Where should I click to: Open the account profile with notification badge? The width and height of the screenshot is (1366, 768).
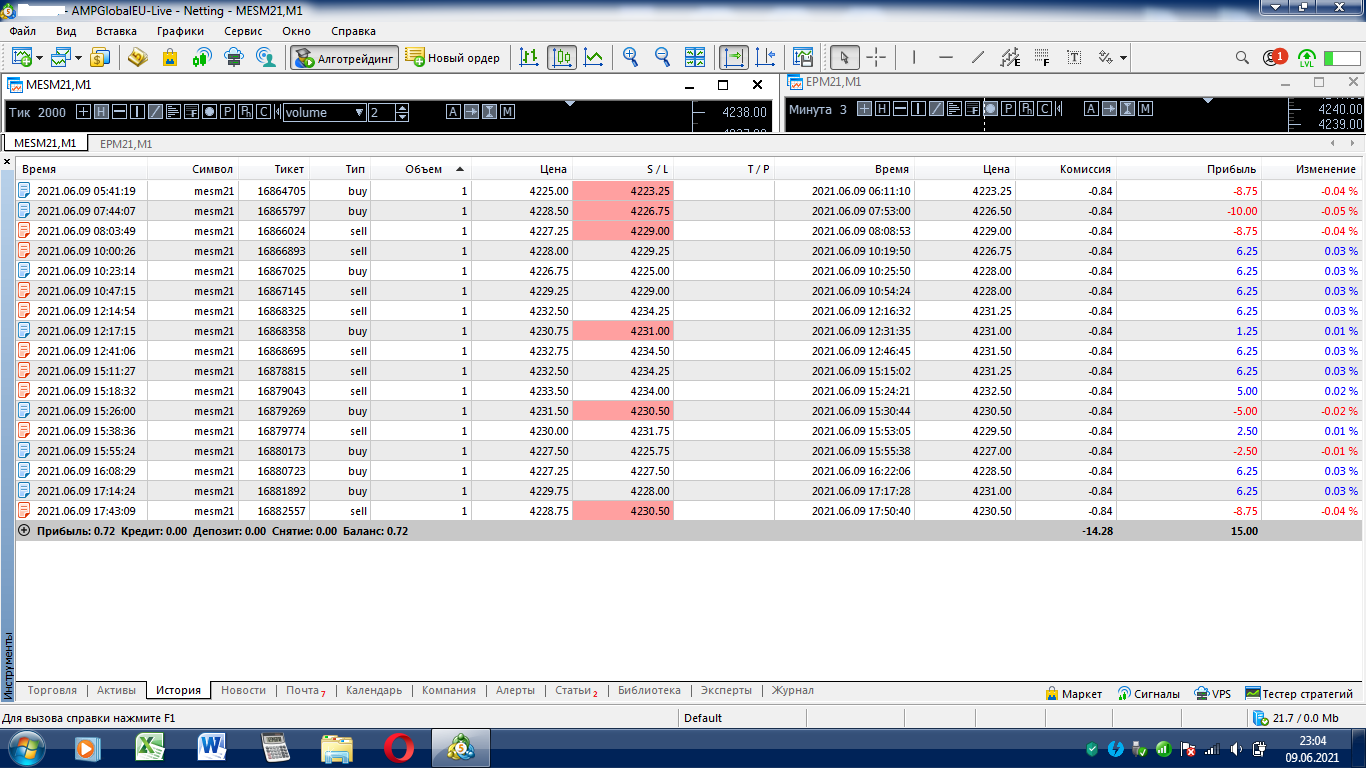(1274, 57)
